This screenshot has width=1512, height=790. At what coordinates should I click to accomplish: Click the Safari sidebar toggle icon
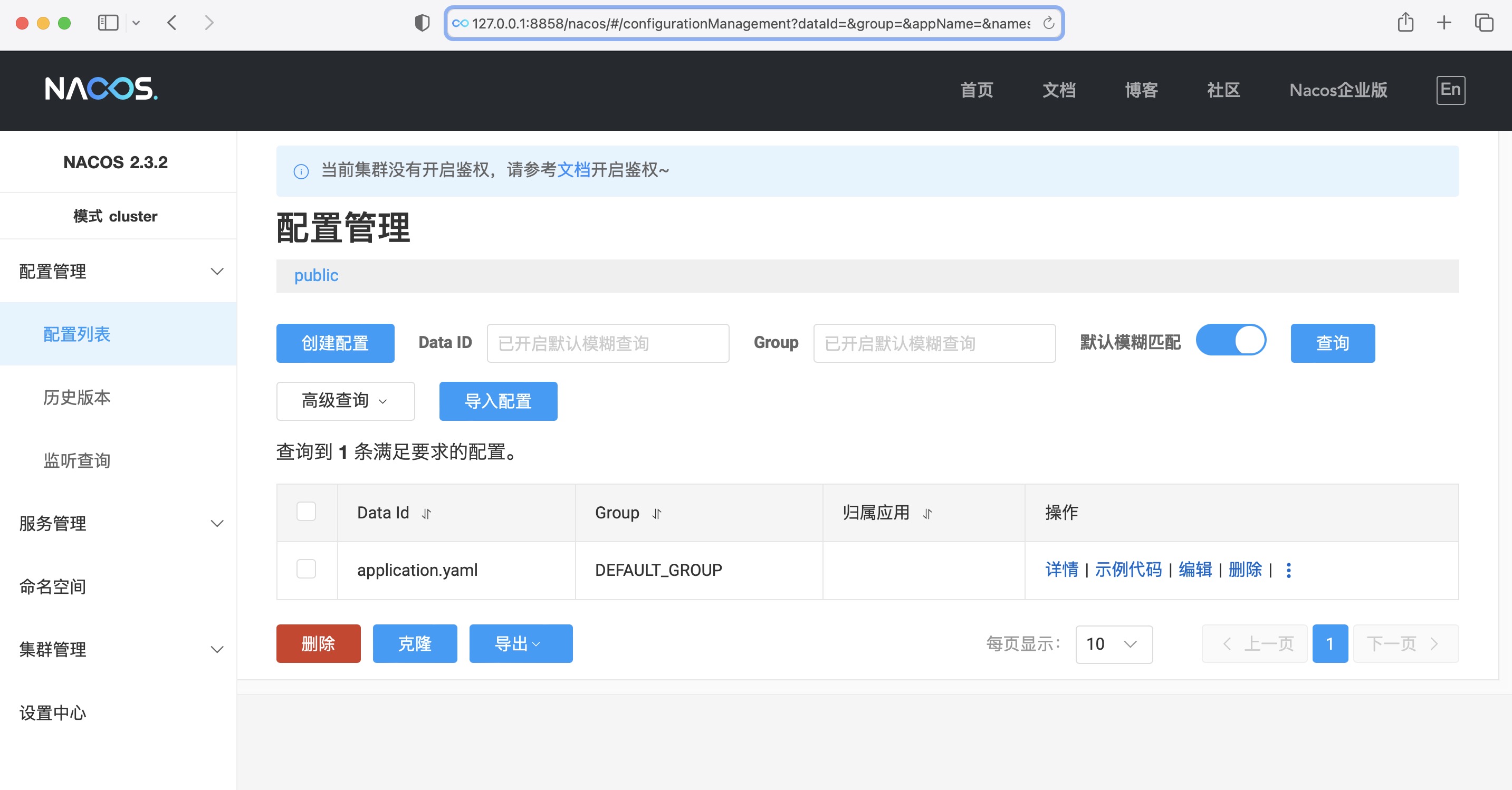(108, 23)
